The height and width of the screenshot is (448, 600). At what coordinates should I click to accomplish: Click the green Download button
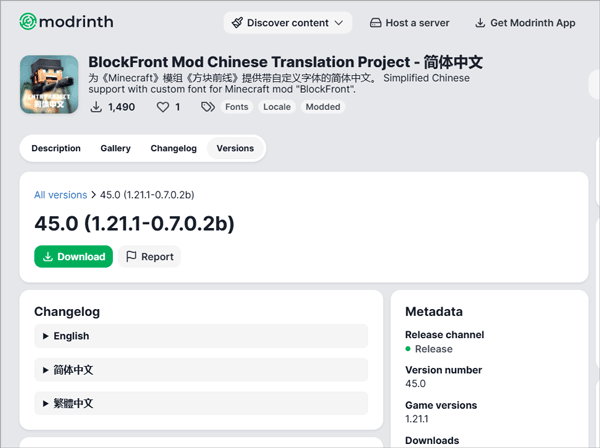click(73, 256)
